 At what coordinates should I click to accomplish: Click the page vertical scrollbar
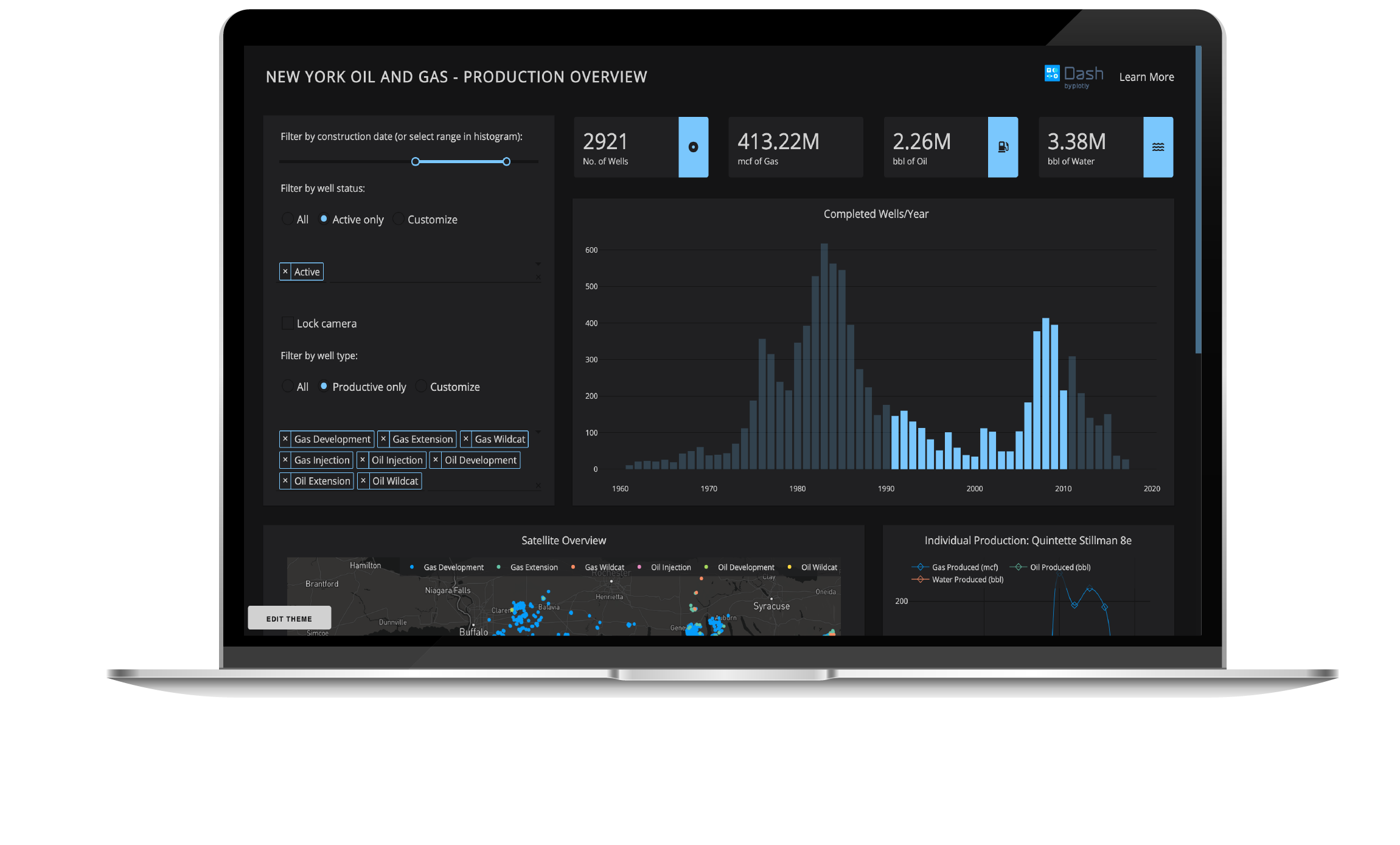click(x=1198, y=201)
